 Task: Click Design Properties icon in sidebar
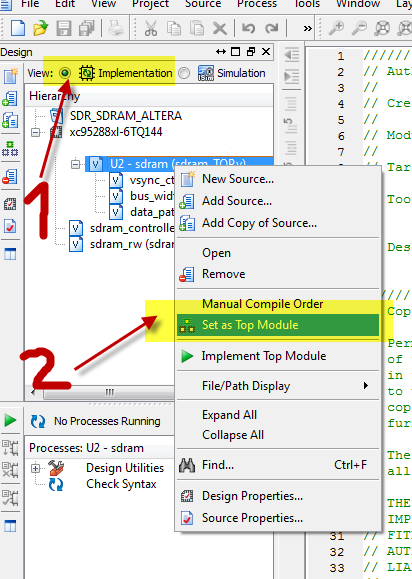click(10, 204)
